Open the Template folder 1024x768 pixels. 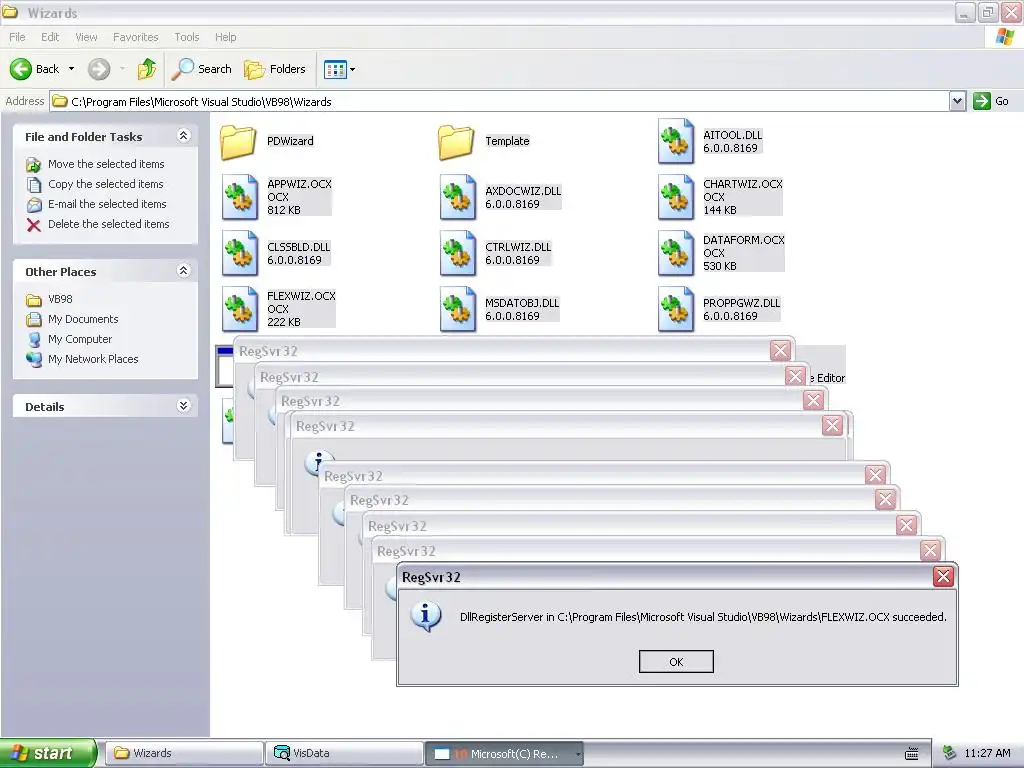click(x=456, y=142)
